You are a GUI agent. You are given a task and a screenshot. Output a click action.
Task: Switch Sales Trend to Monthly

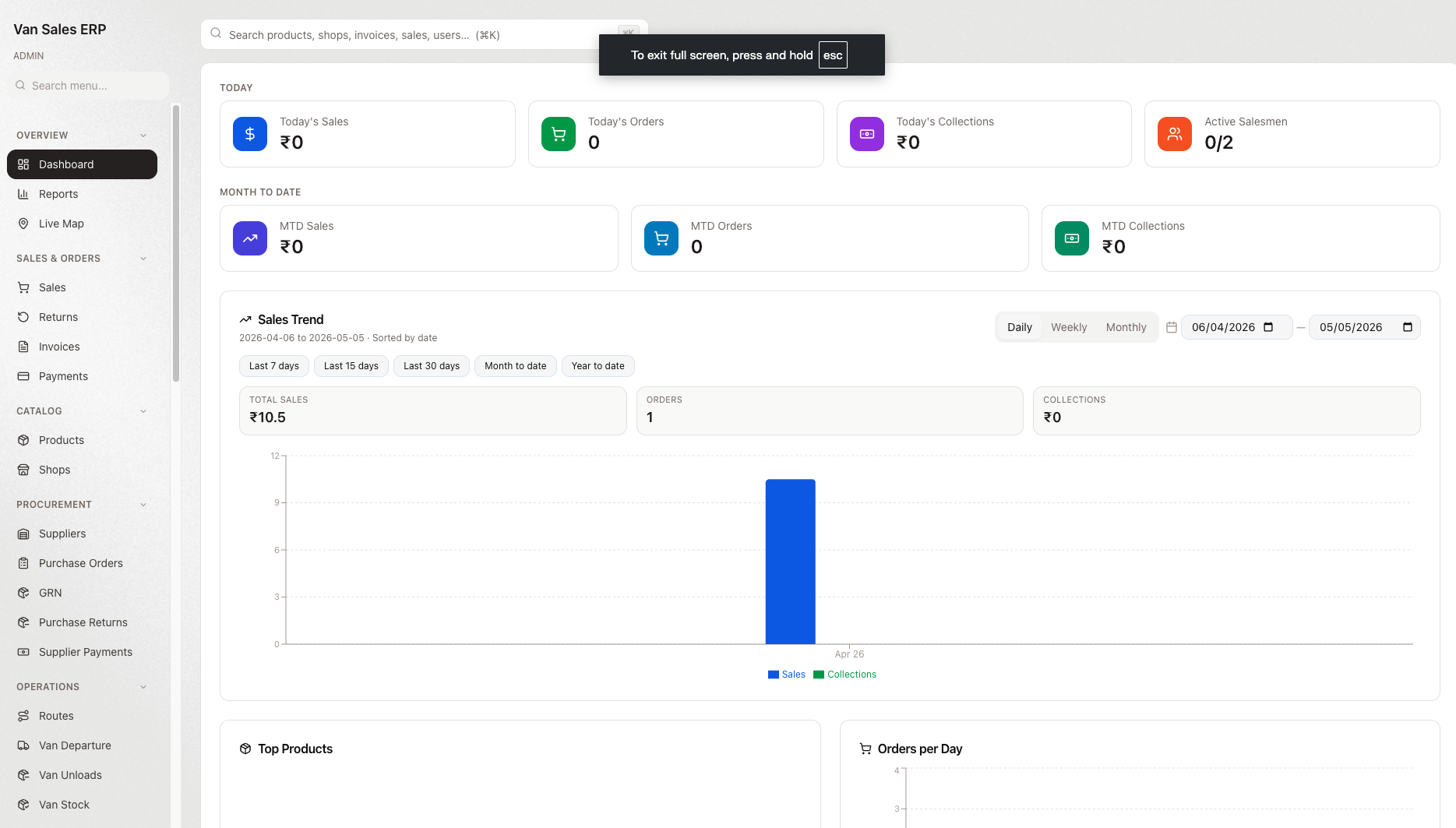click(1126, 327)
